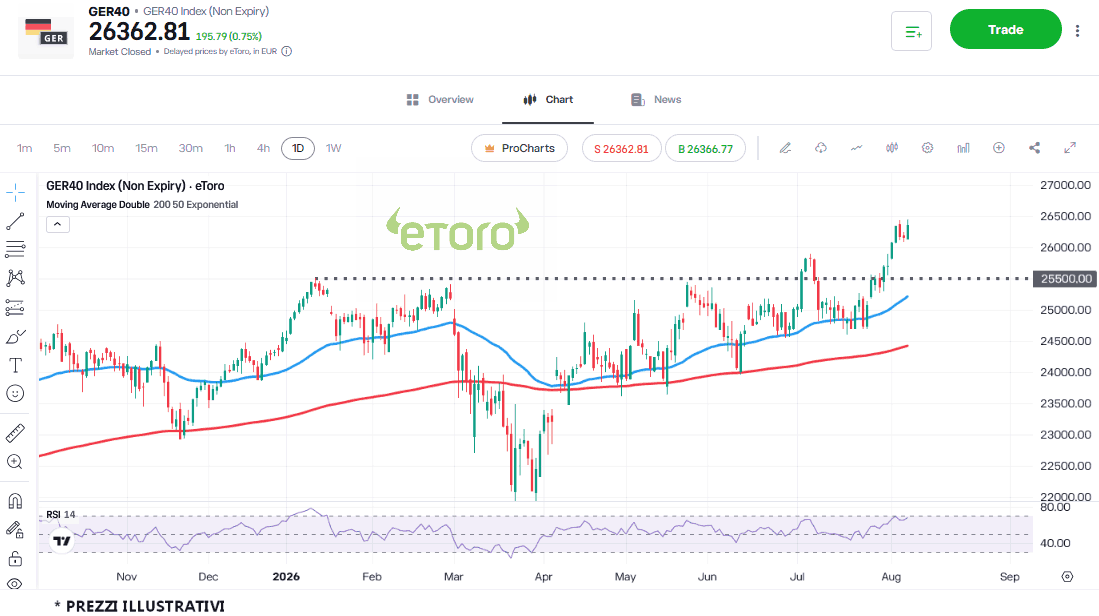This screenshot has height=616, width=1099.
Task: Click the buy price B 26366.77
Action: point(705,149)
